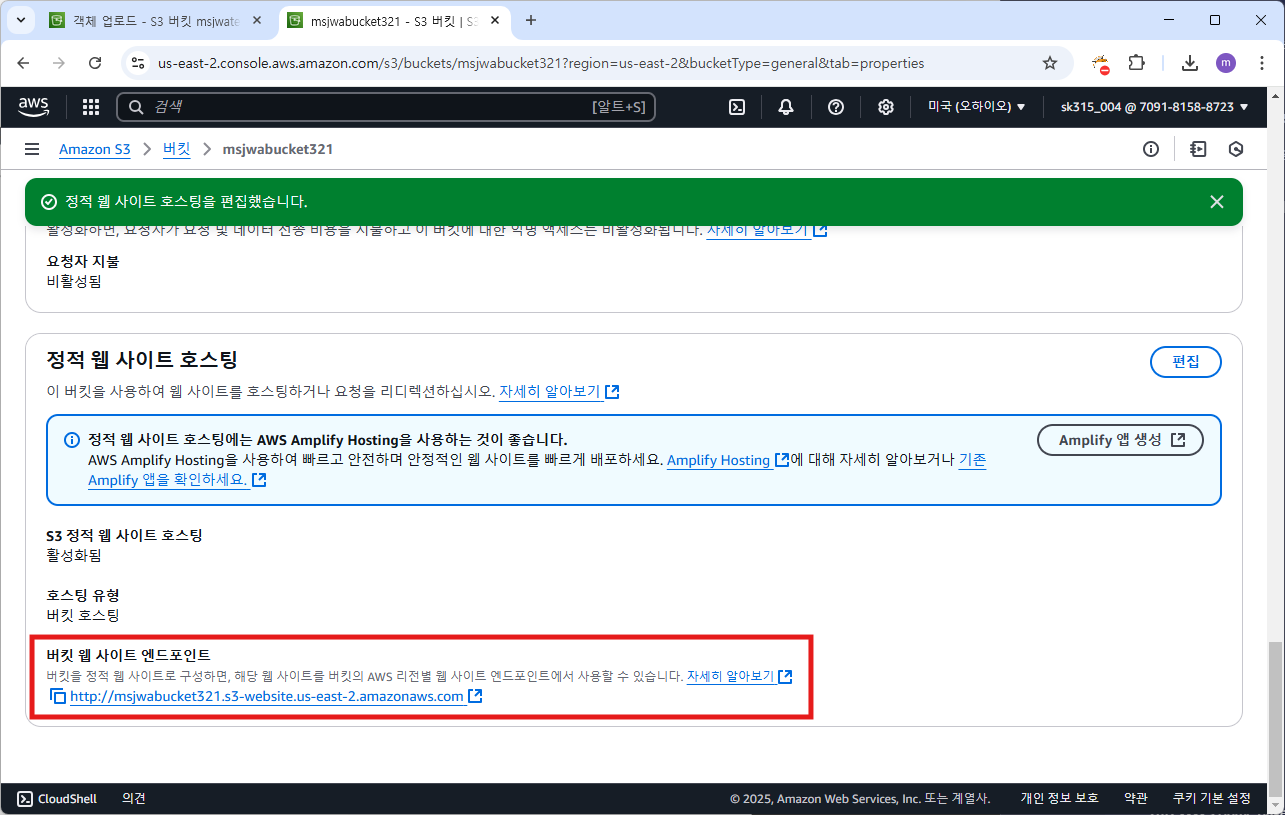Open the Chrome profile avatar
1285x815 pixels.
1226,63
